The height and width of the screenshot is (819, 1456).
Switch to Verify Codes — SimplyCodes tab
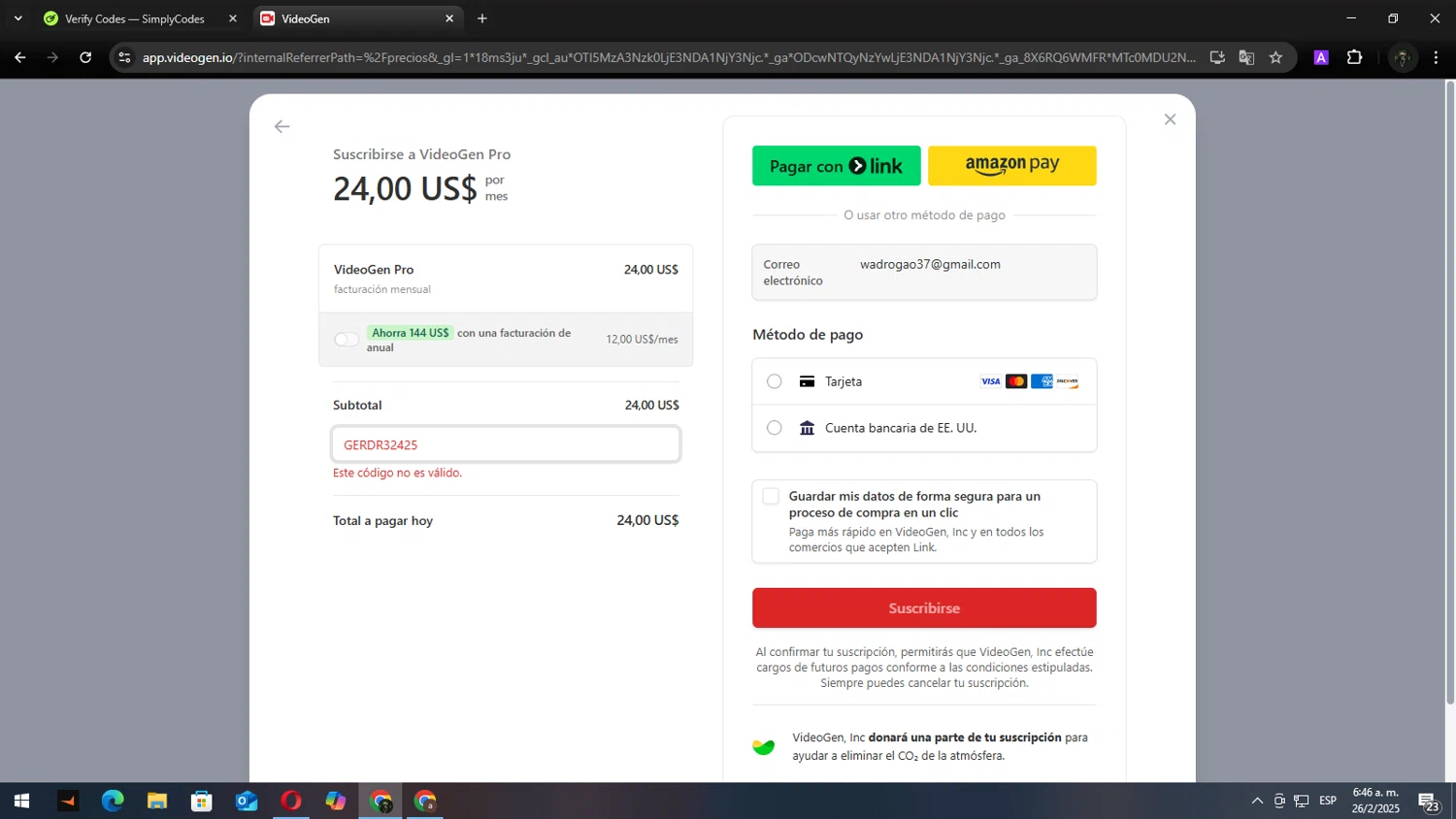click(x=136, y=18)
